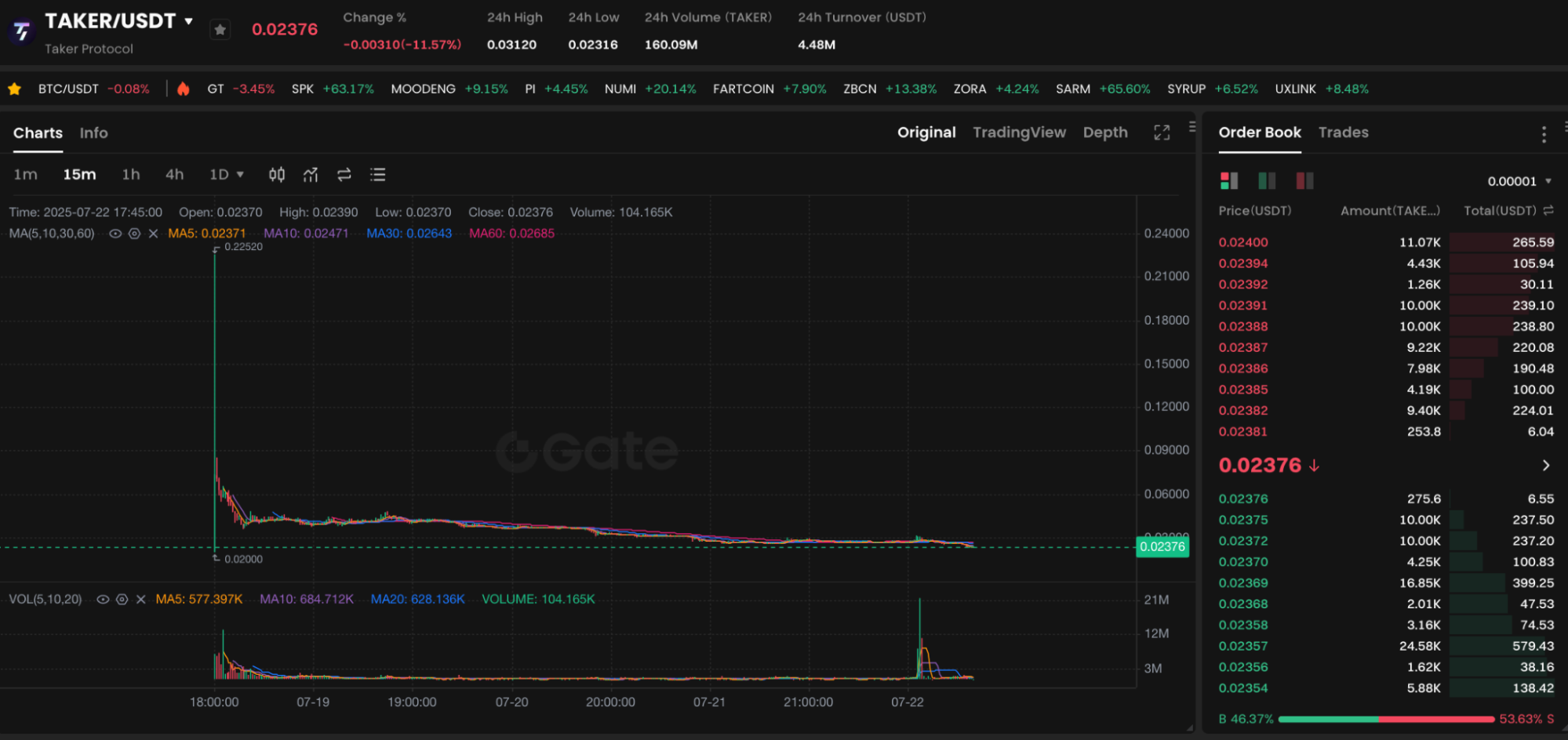Switch to the Trades tab
Screen dimensions: 1568x740
(x=1343, y=132)
